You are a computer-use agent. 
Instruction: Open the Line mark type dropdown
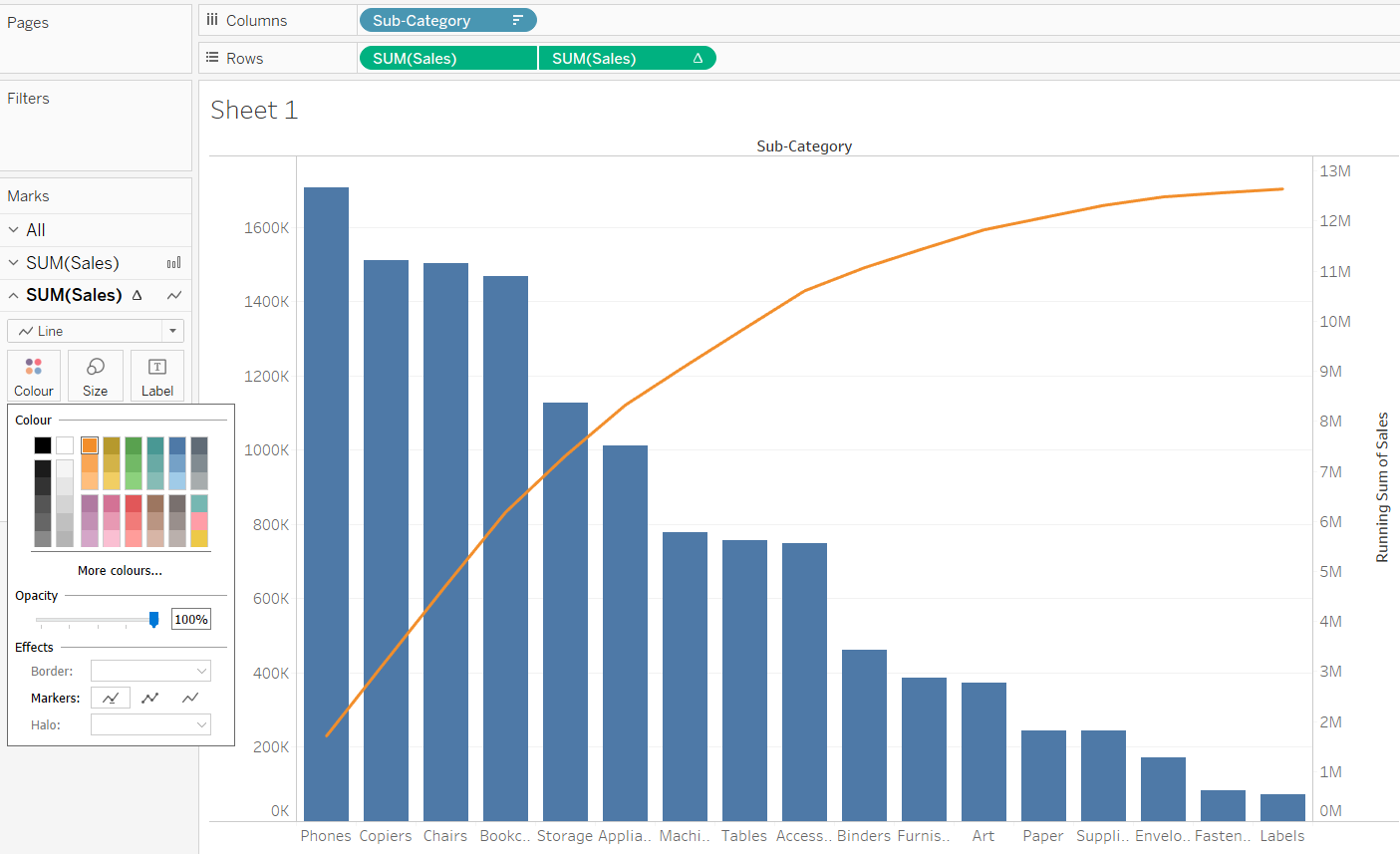(x=96, y=331)
